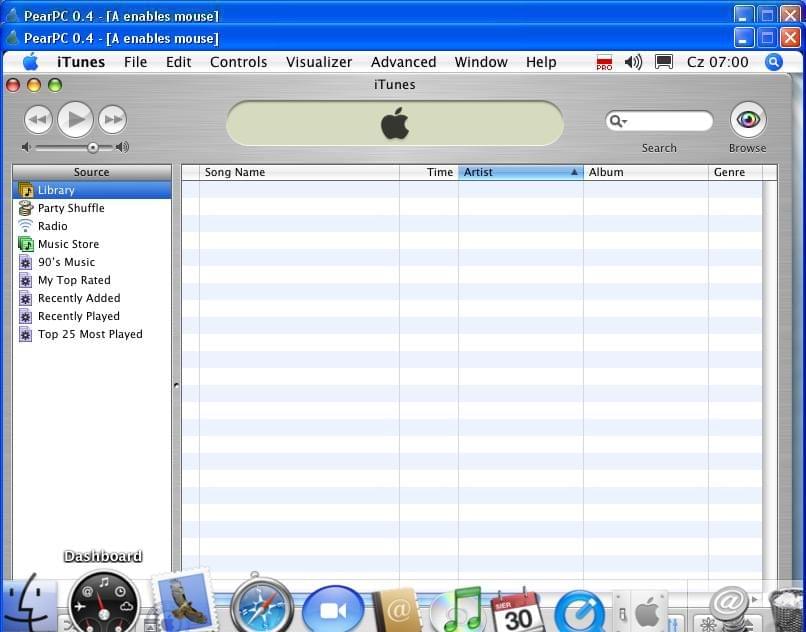
Task: Click the maximum volume speaker icon in iTunes
Action: coord(122,148)
